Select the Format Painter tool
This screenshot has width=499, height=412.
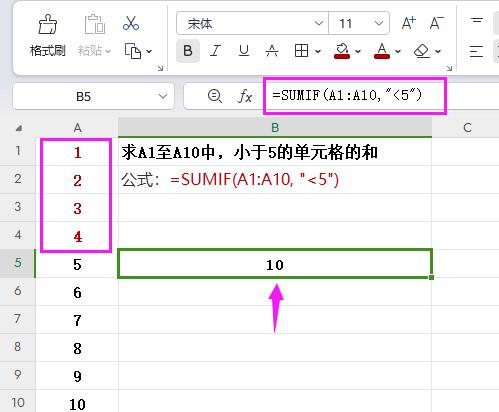[x=48, y=35]
